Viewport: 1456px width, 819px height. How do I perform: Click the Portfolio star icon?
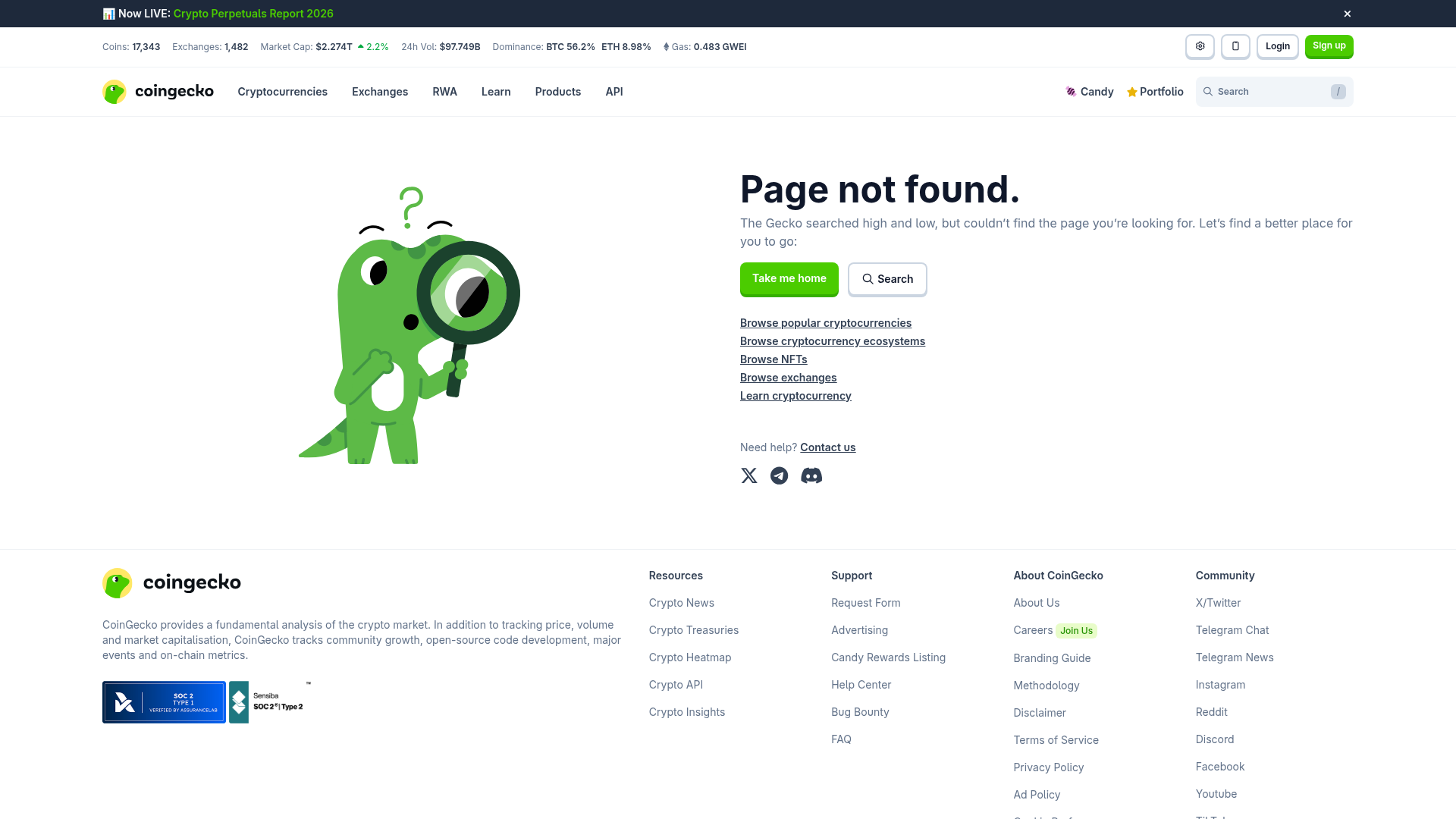tap(1132, 92)
